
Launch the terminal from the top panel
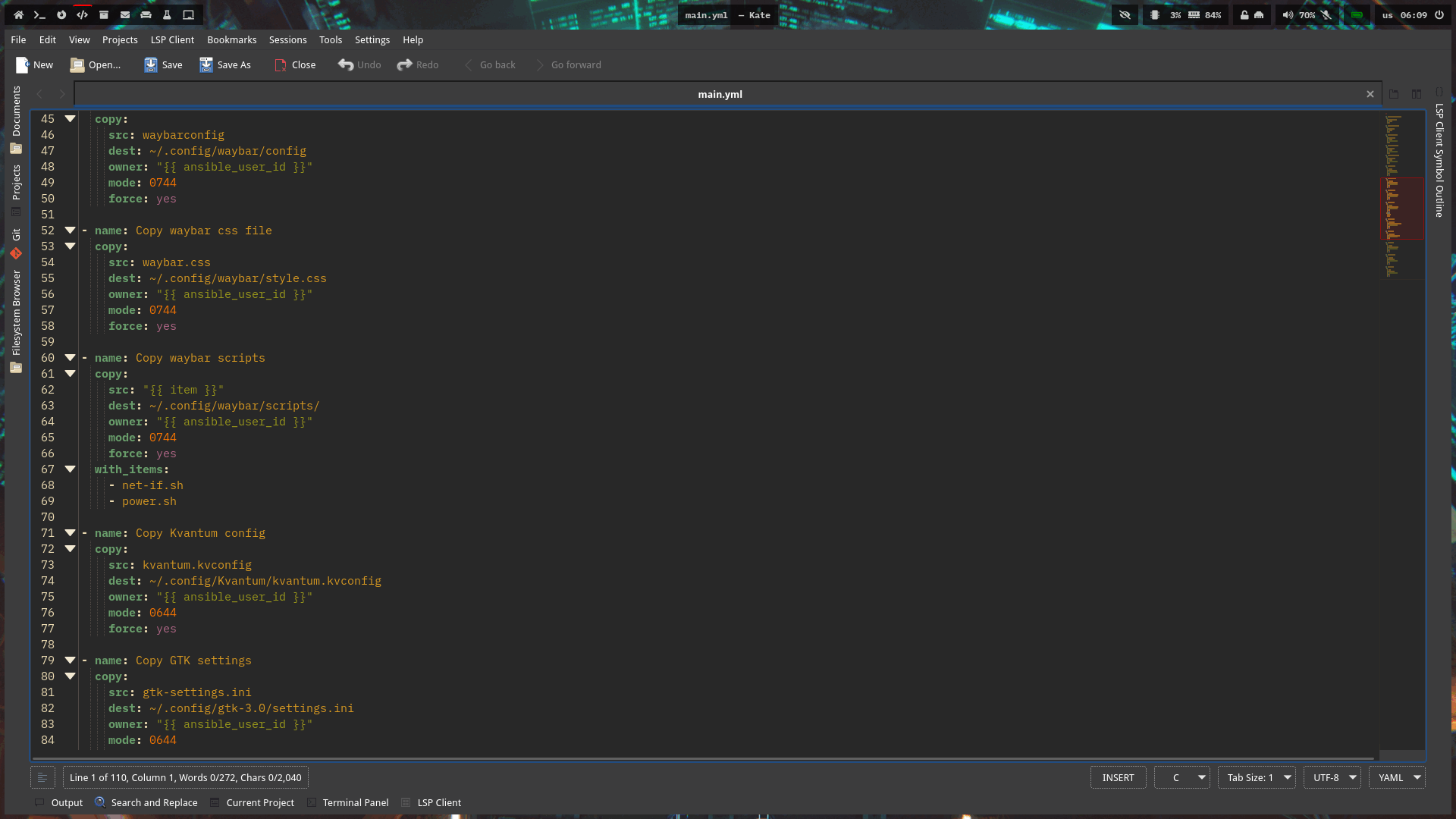(39, 14)
